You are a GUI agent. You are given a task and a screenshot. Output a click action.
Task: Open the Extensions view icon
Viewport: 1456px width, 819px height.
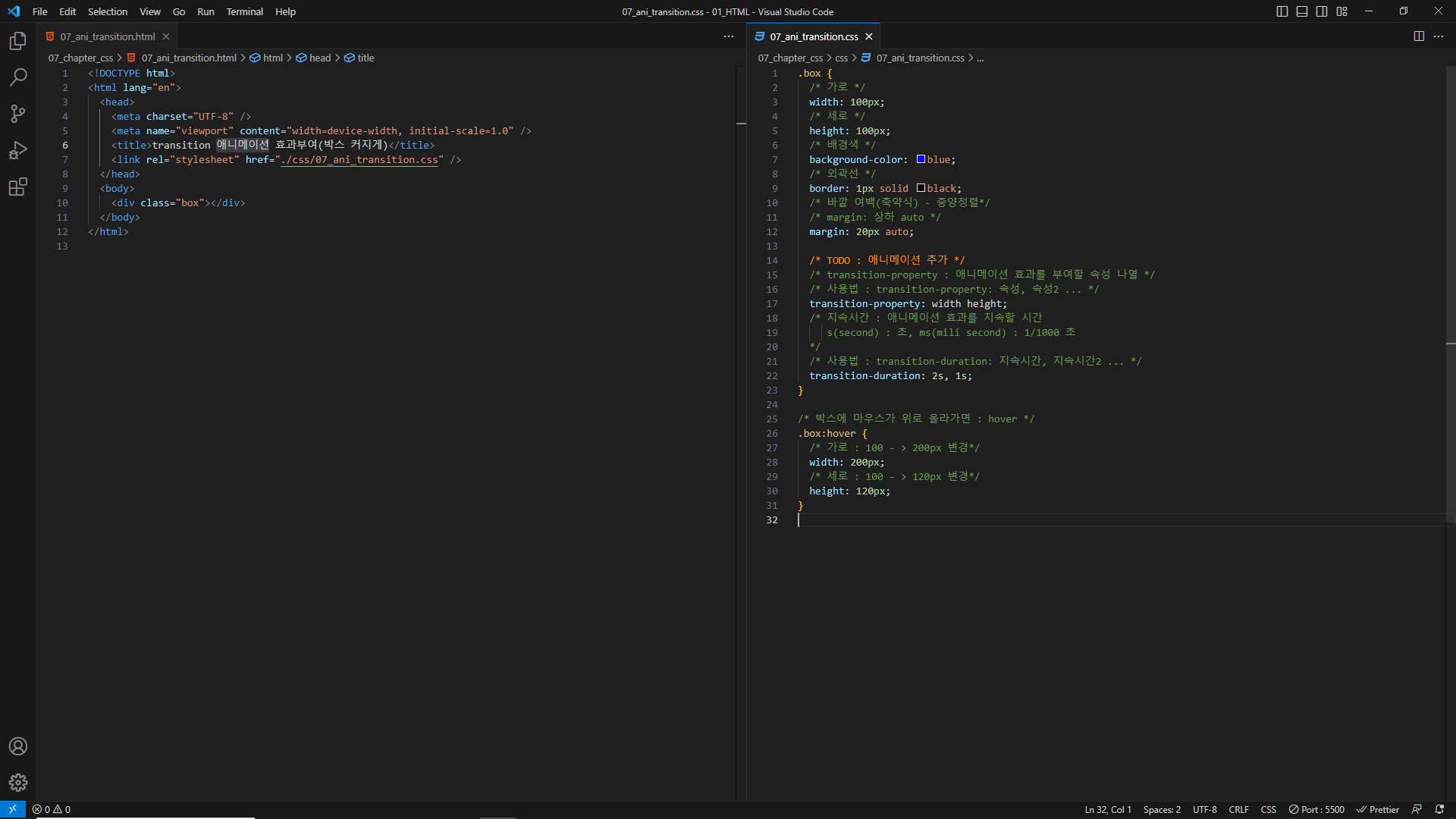point(18,187)
